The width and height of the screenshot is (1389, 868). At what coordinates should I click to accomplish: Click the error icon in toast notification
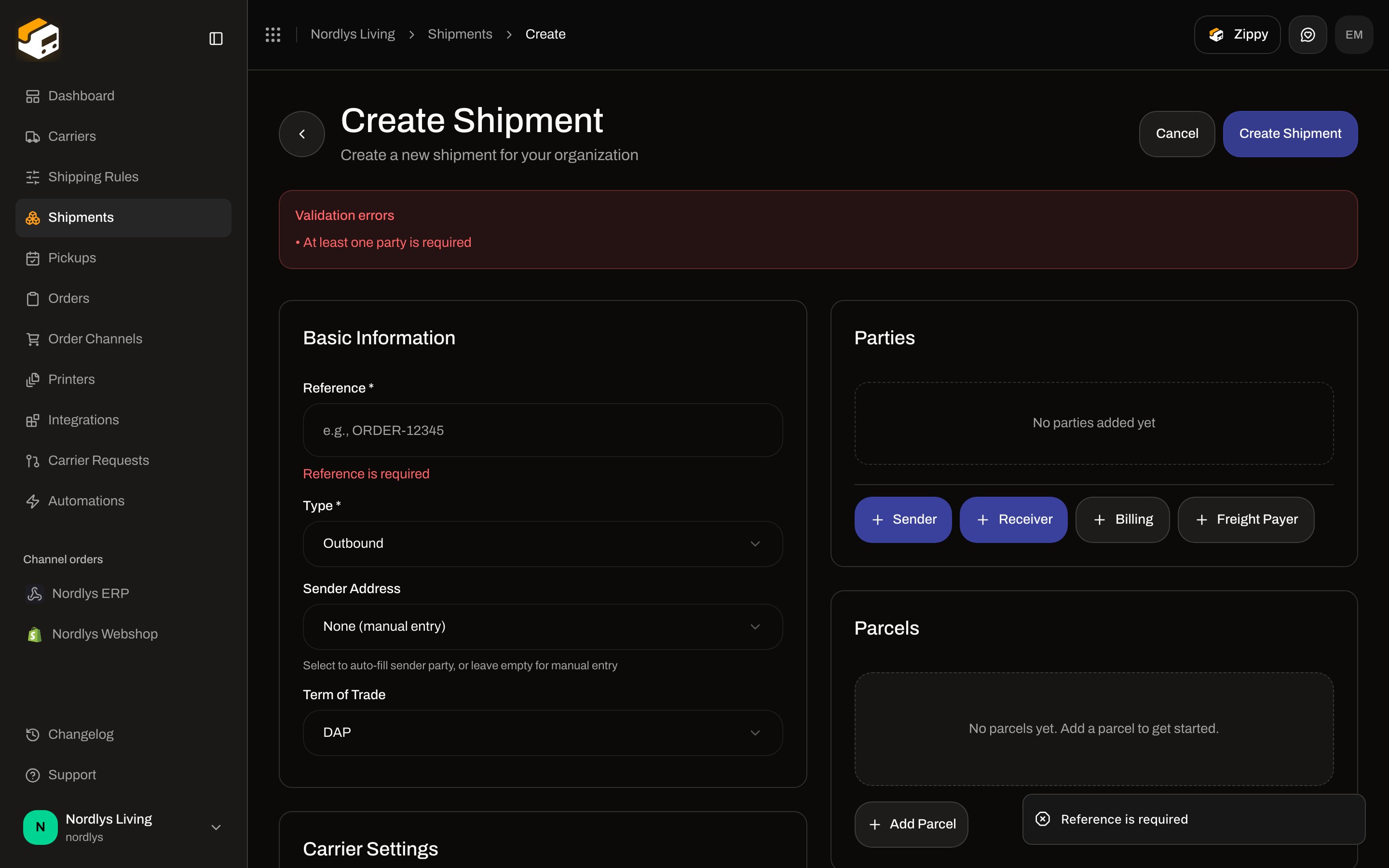(1042, 819)
